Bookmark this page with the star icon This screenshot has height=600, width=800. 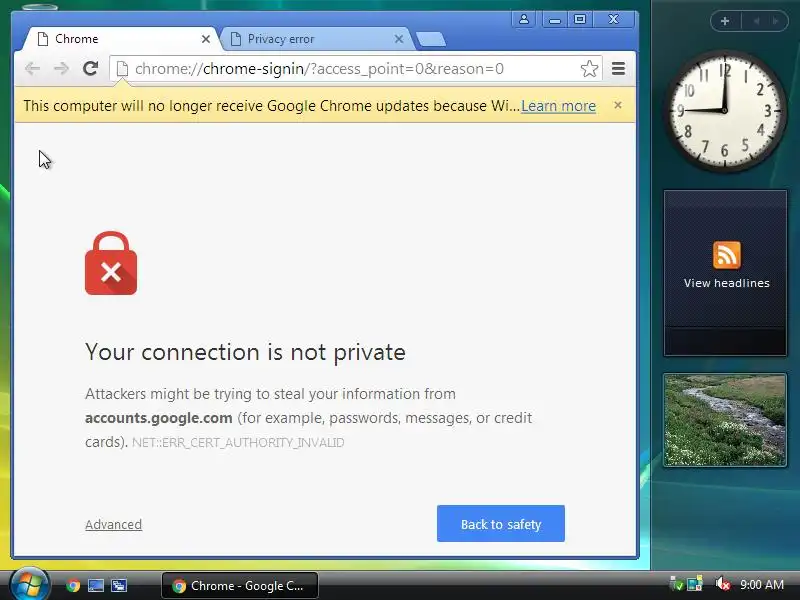[589, 68]
